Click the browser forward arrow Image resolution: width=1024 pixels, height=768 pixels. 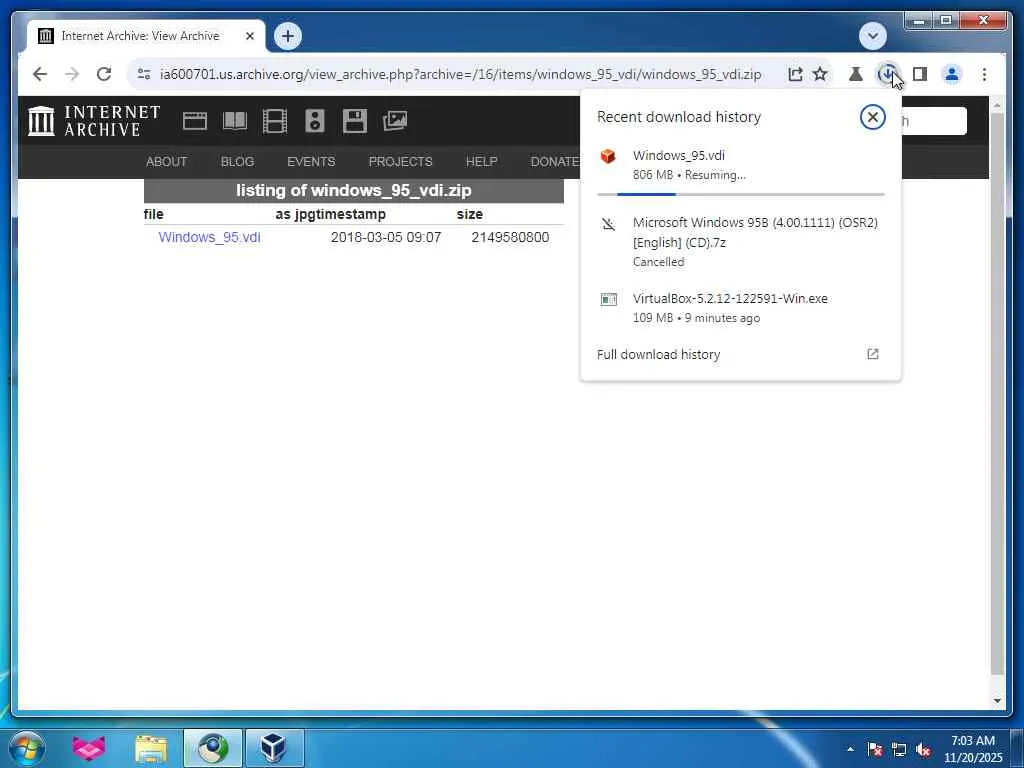coord(72,74)
